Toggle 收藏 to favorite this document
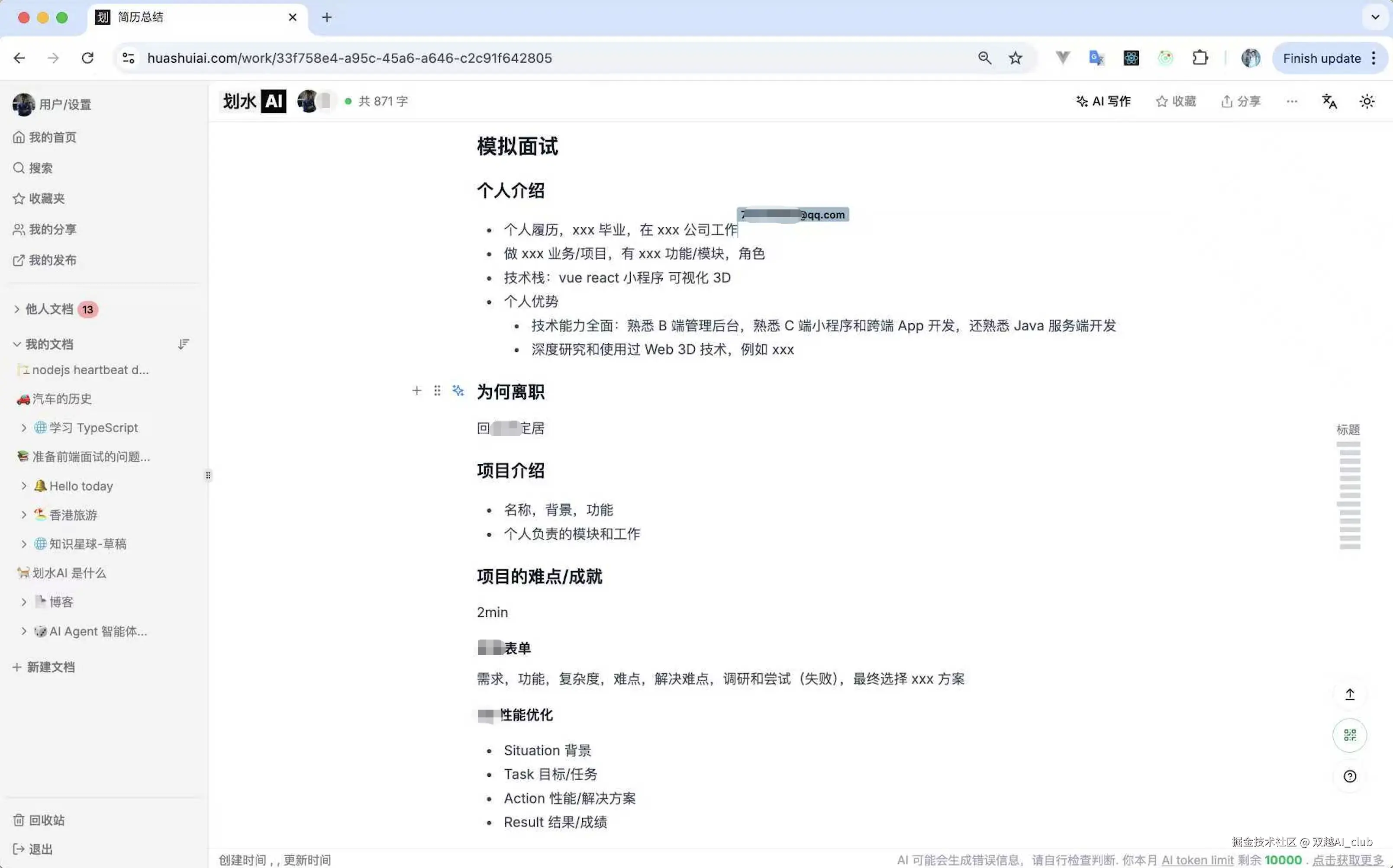Image resolution: width=1393 pixels, height=868 pixels. tap(1176, 101)
